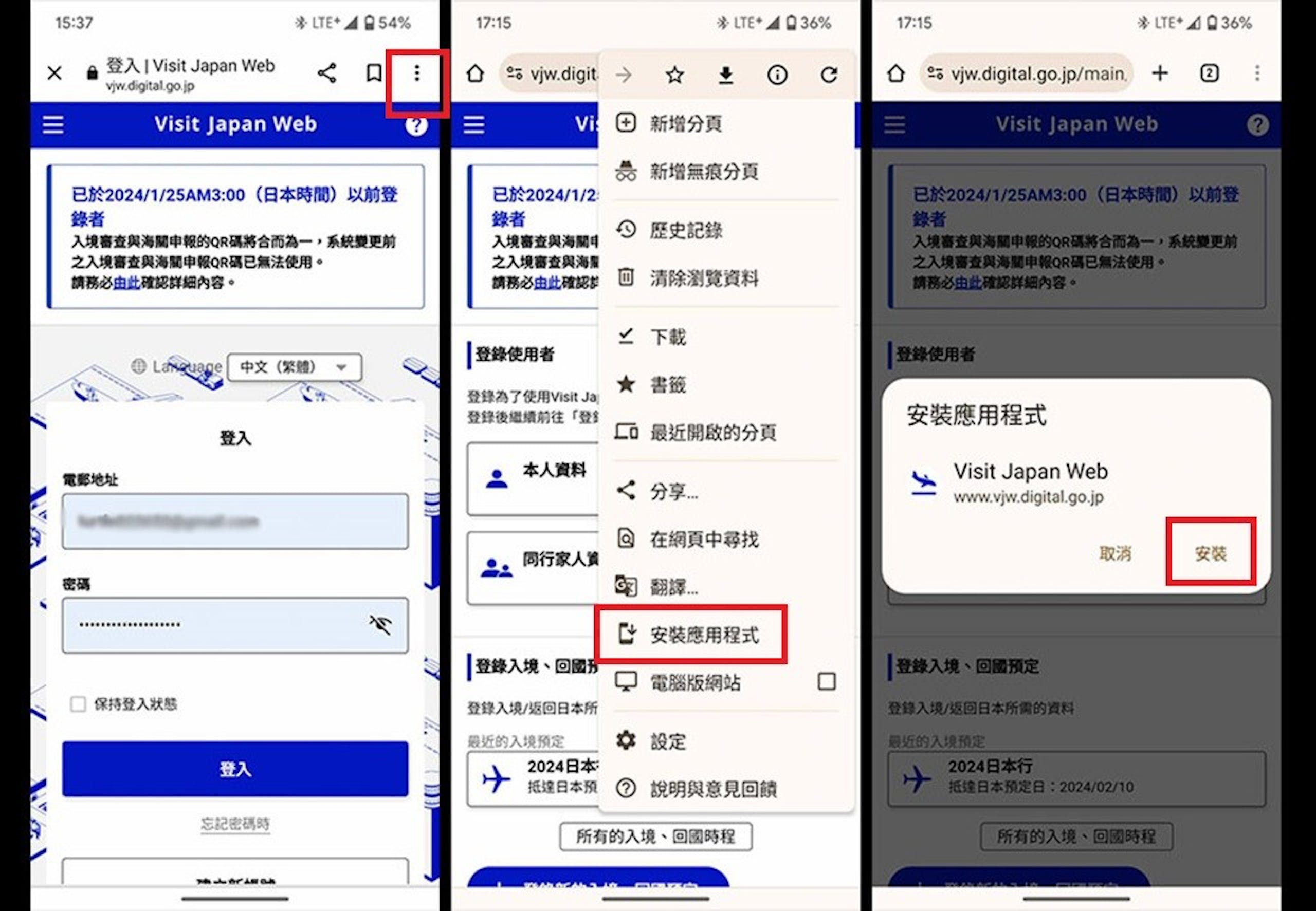
Task: Select 新增無痕分頁 menu item
Action: coord(727,171)
